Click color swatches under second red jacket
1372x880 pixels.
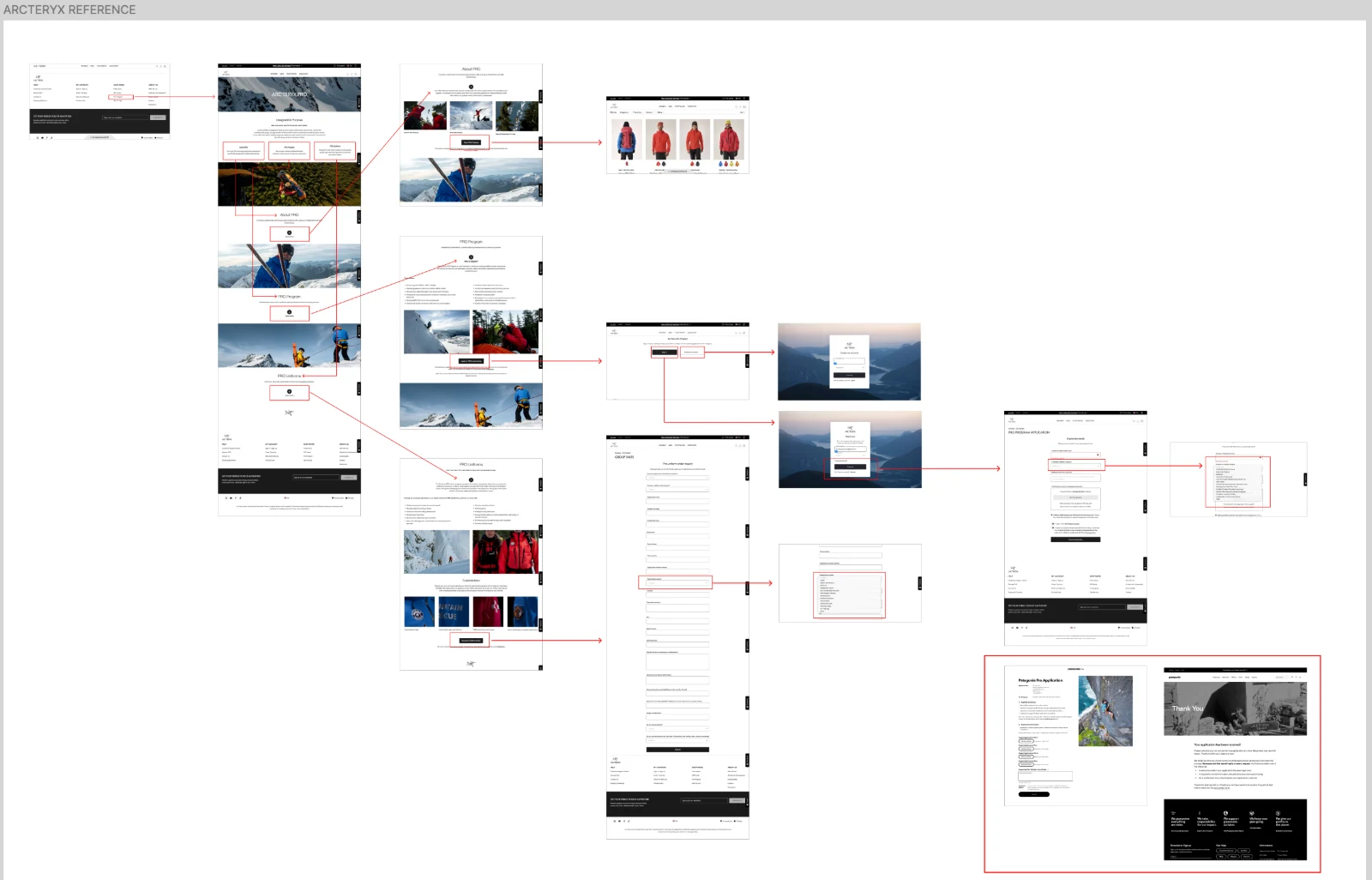click(659, 164)
